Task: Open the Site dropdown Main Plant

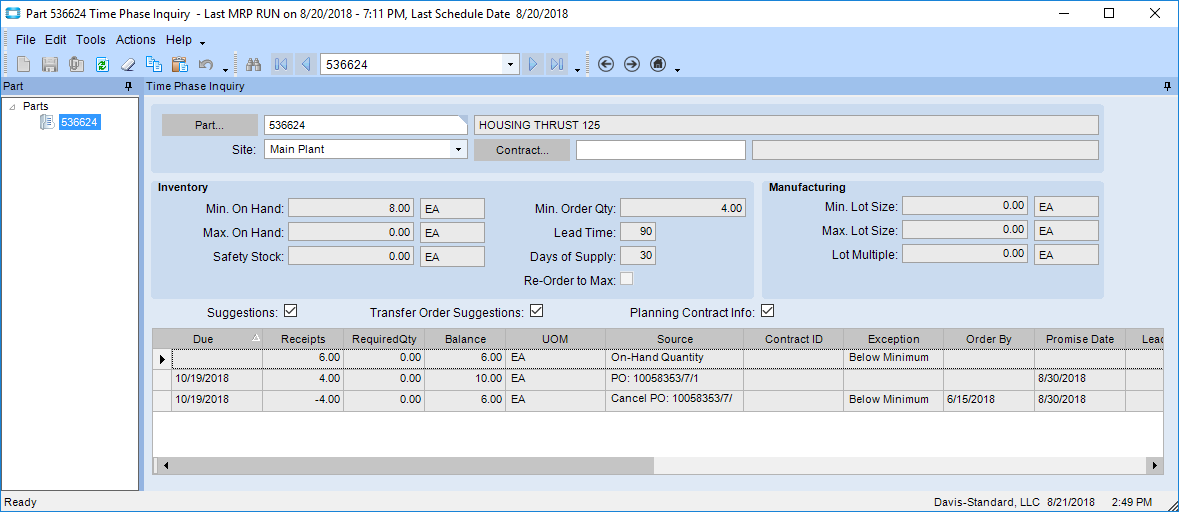Action: 459,150
